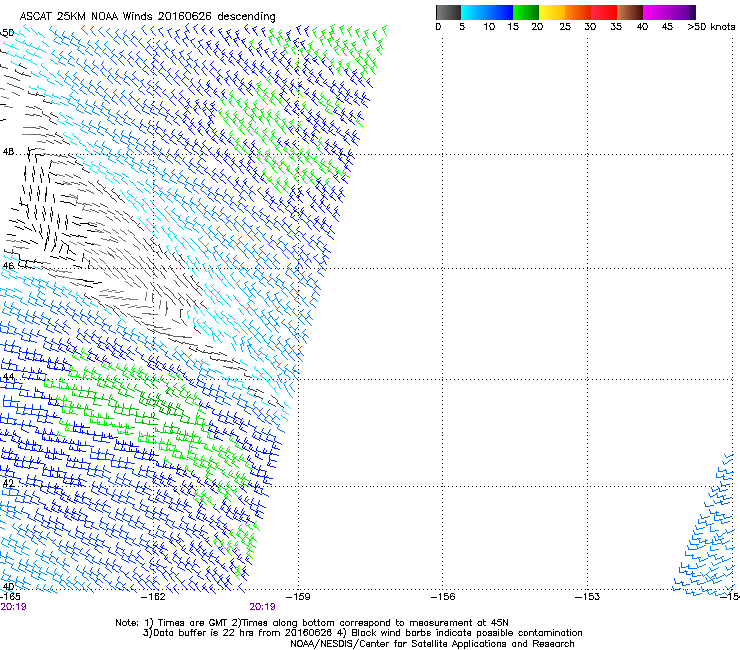The height and width of the screenshot is (650, 740).
Task: Click legend tick label '25'
Action: pos(565,27)
